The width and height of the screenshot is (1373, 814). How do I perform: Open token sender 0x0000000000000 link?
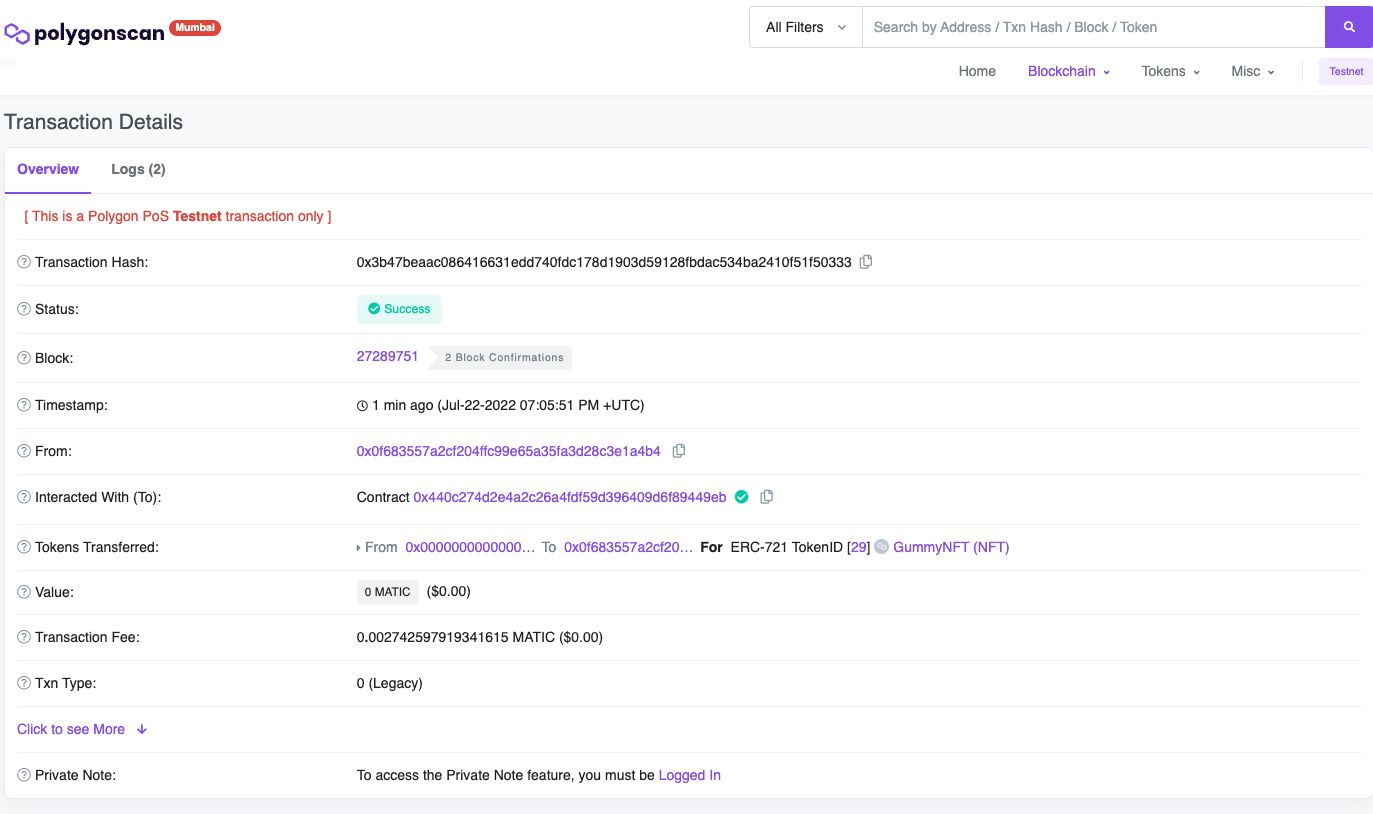click(470, 547)
